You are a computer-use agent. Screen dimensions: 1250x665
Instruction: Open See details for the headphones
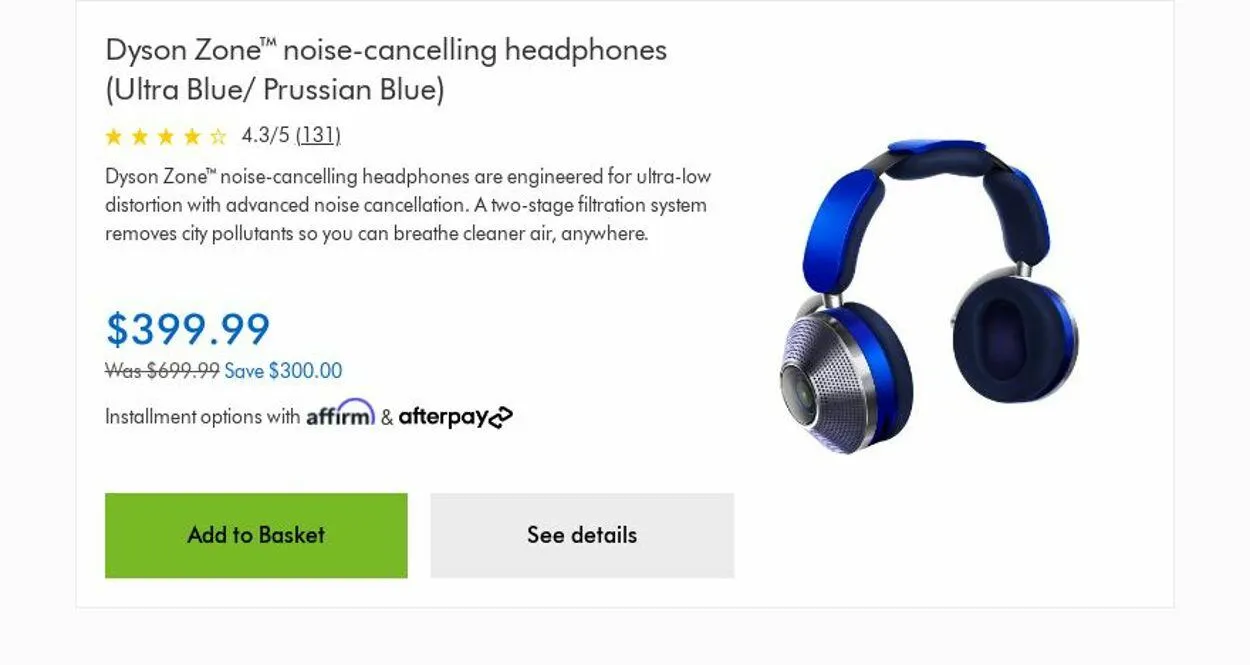point(582,535)
